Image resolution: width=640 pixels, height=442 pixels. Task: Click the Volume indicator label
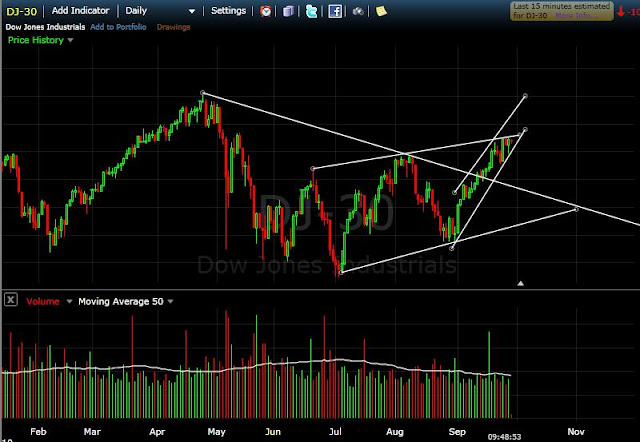click(x=43, y=301)
